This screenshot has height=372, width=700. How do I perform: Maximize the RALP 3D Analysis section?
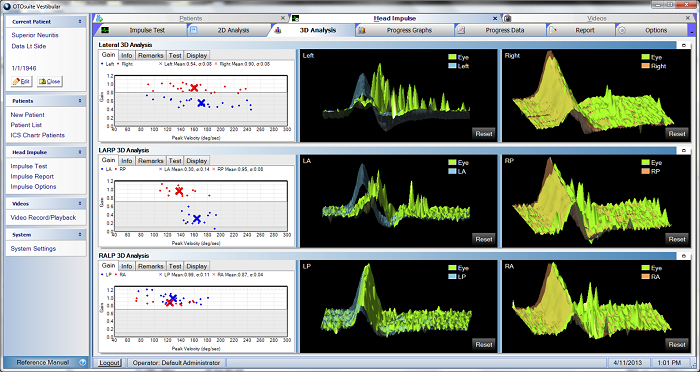click(x=684, y=256)
